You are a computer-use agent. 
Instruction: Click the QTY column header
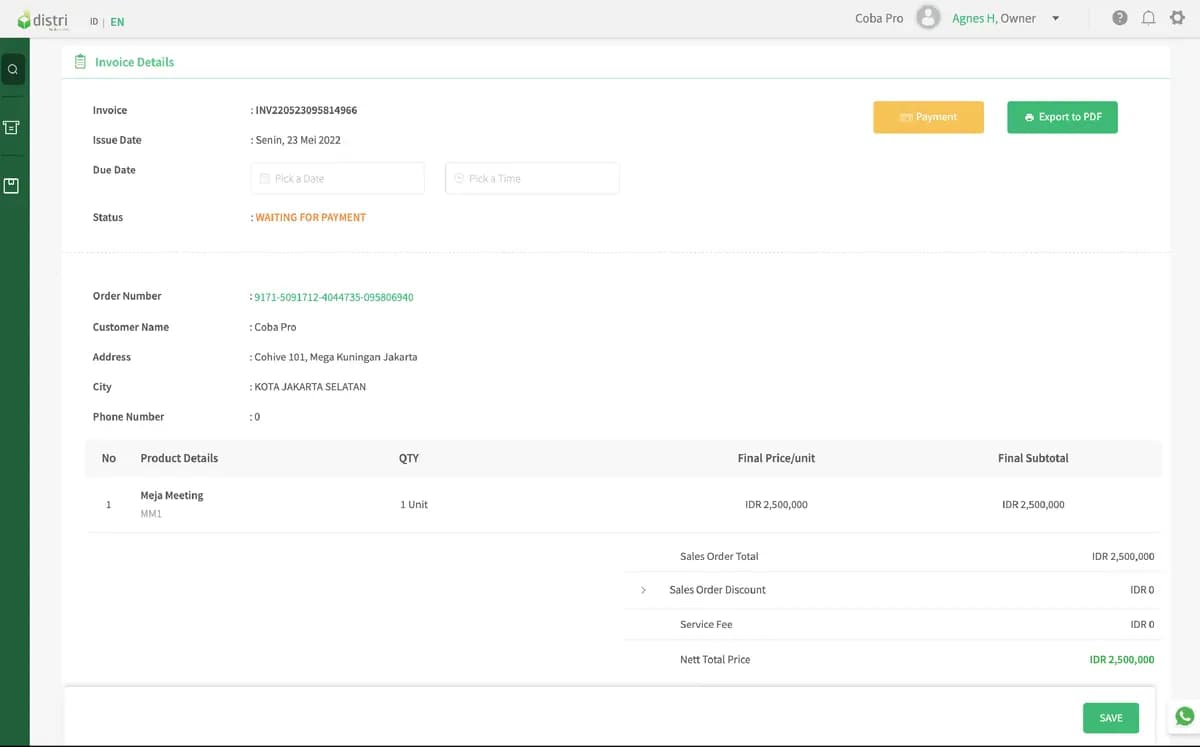[x=409, y=458]
